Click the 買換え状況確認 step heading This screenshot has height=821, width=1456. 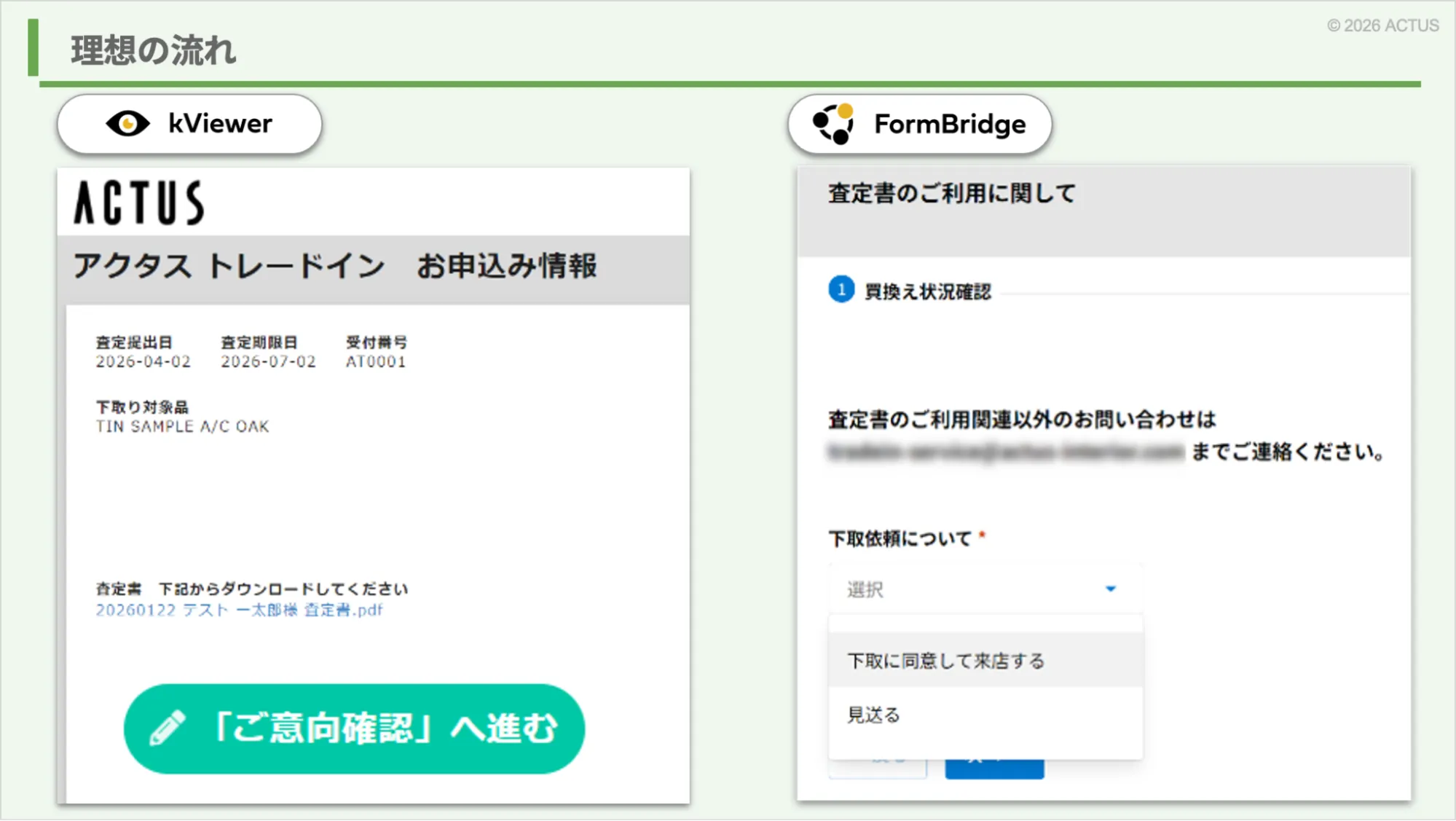927,291
